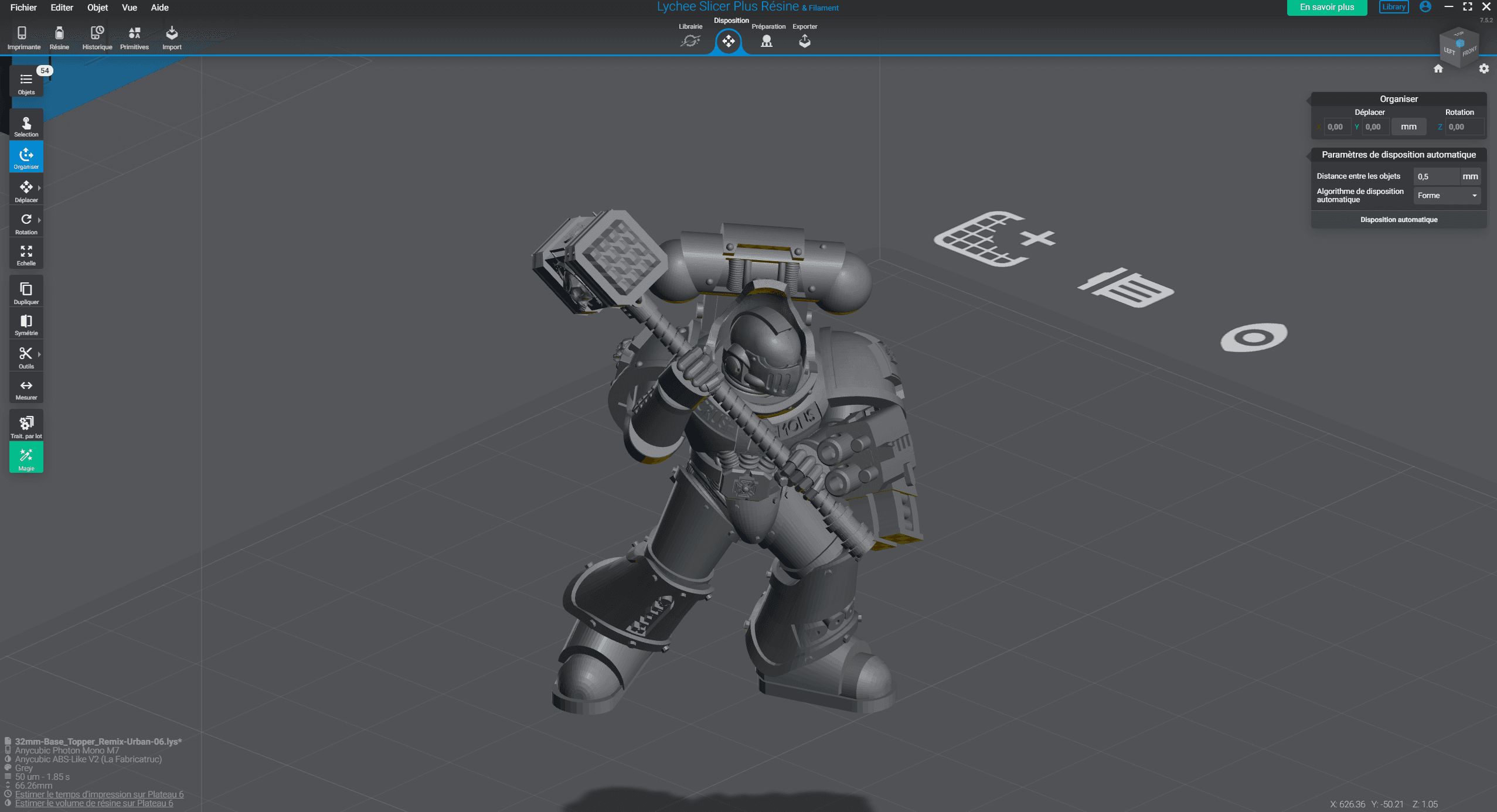Open the Historique panel

[97, 37]
